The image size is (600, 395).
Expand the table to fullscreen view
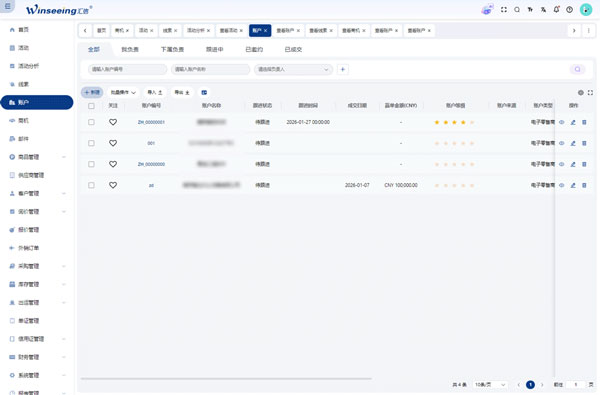[590, 93]
